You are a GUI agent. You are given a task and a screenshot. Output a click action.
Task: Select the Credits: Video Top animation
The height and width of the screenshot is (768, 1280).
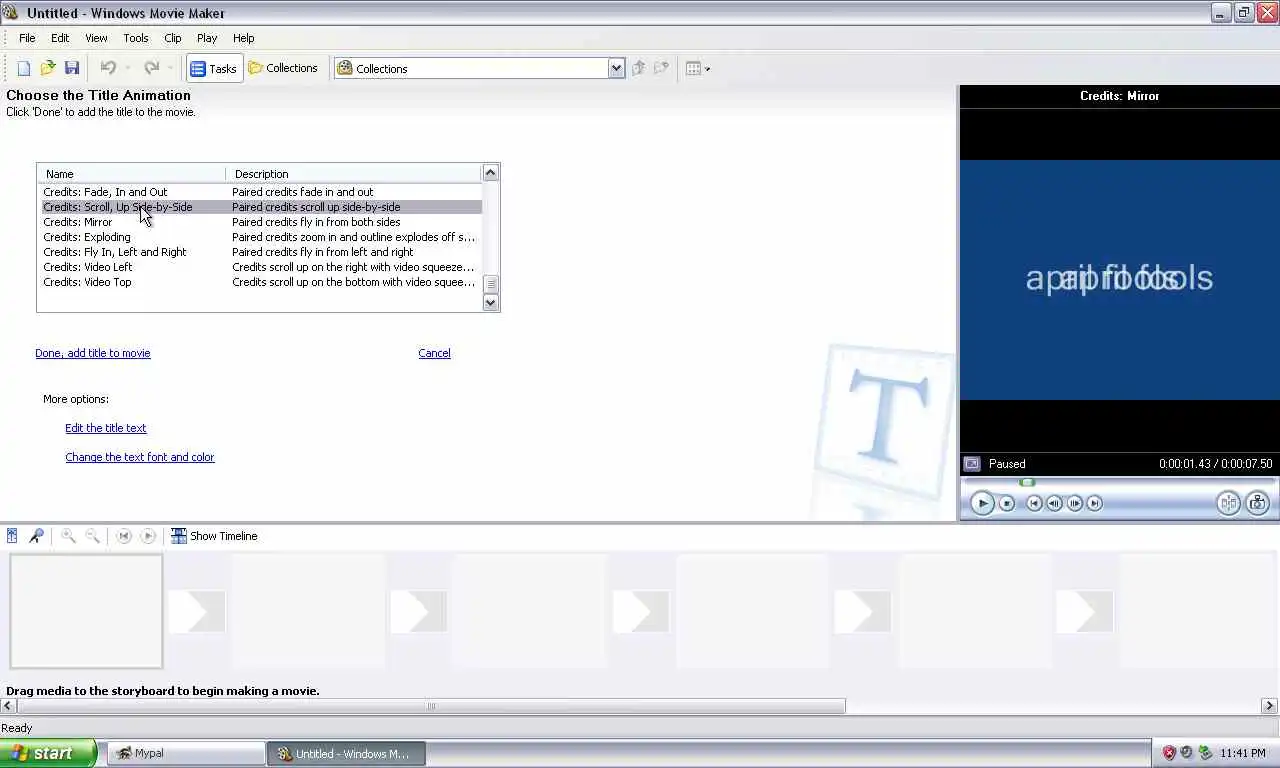point(260,282)
